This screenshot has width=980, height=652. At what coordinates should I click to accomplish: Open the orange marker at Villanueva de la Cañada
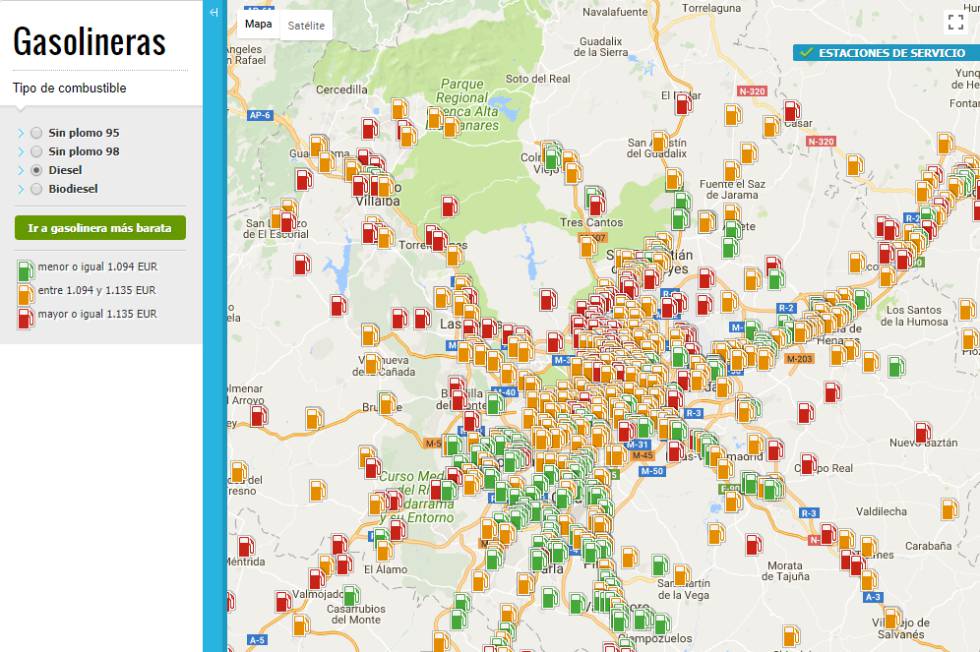click(372, 364)
